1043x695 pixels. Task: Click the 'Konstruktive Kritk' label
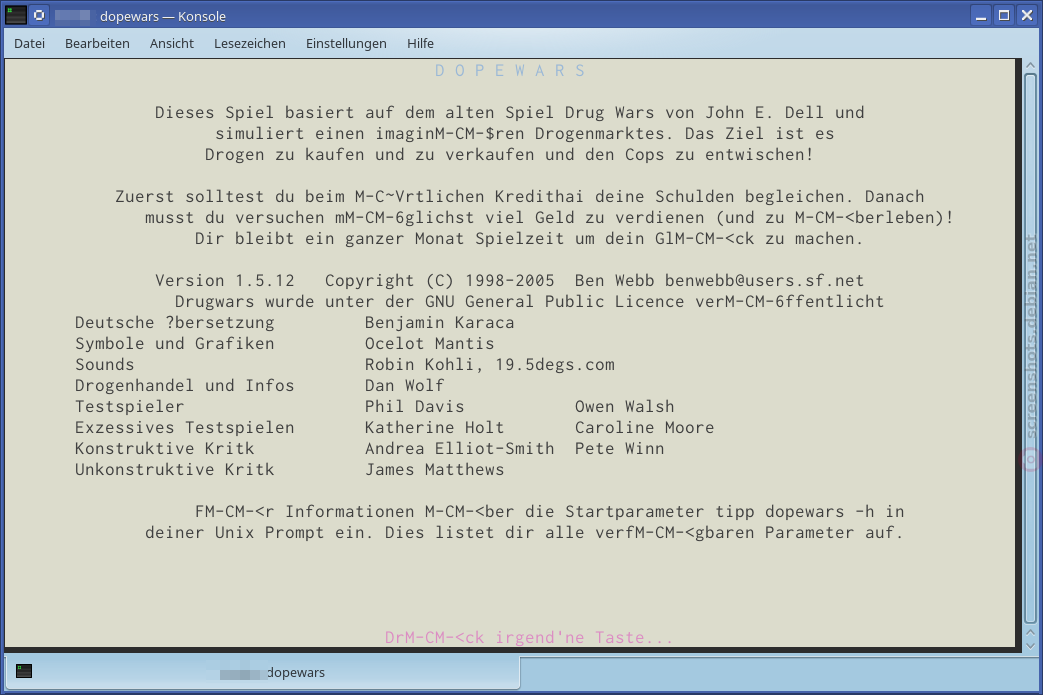point(164,449)
